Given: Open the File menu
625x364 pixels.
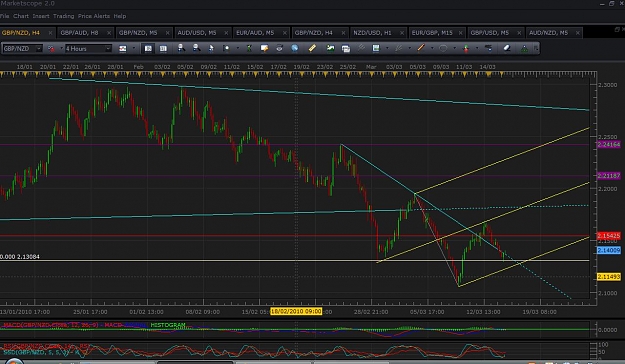Looking at the screenshot, I should (x=4, y=16).
